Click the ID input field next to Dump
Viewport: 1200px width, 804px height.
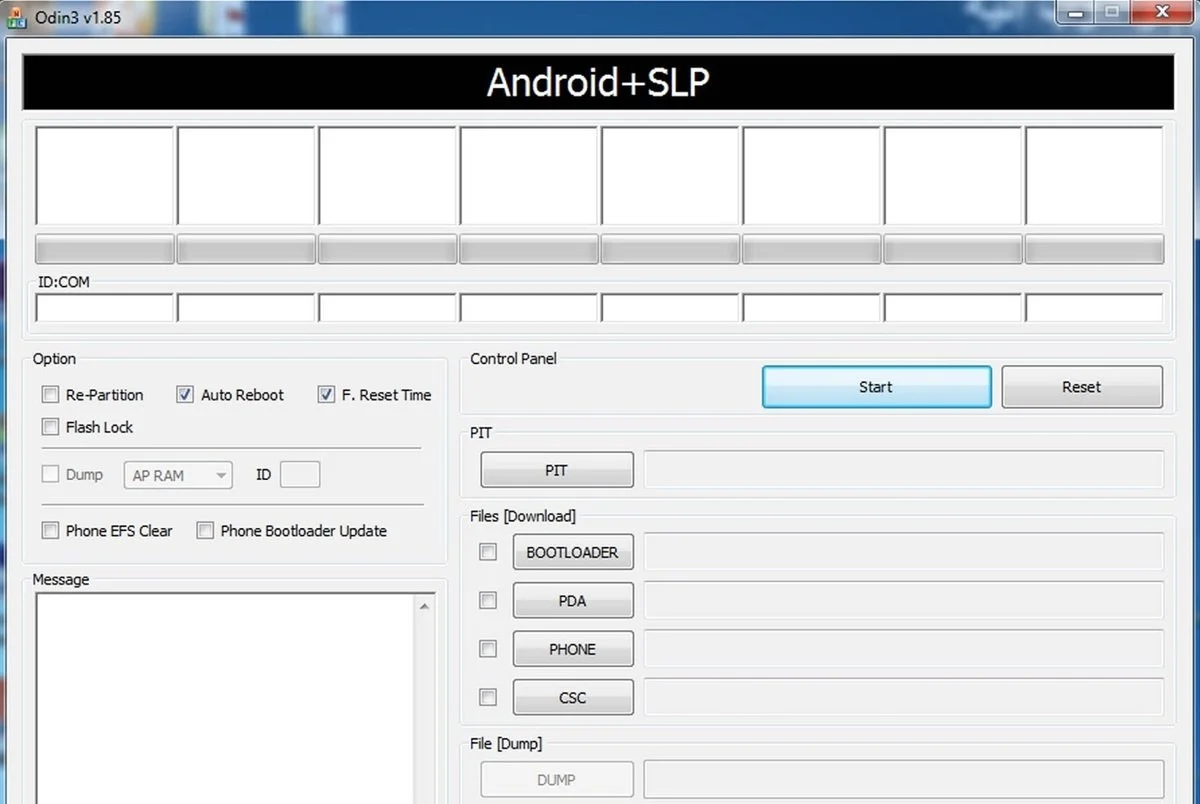[x=300, y=475]
